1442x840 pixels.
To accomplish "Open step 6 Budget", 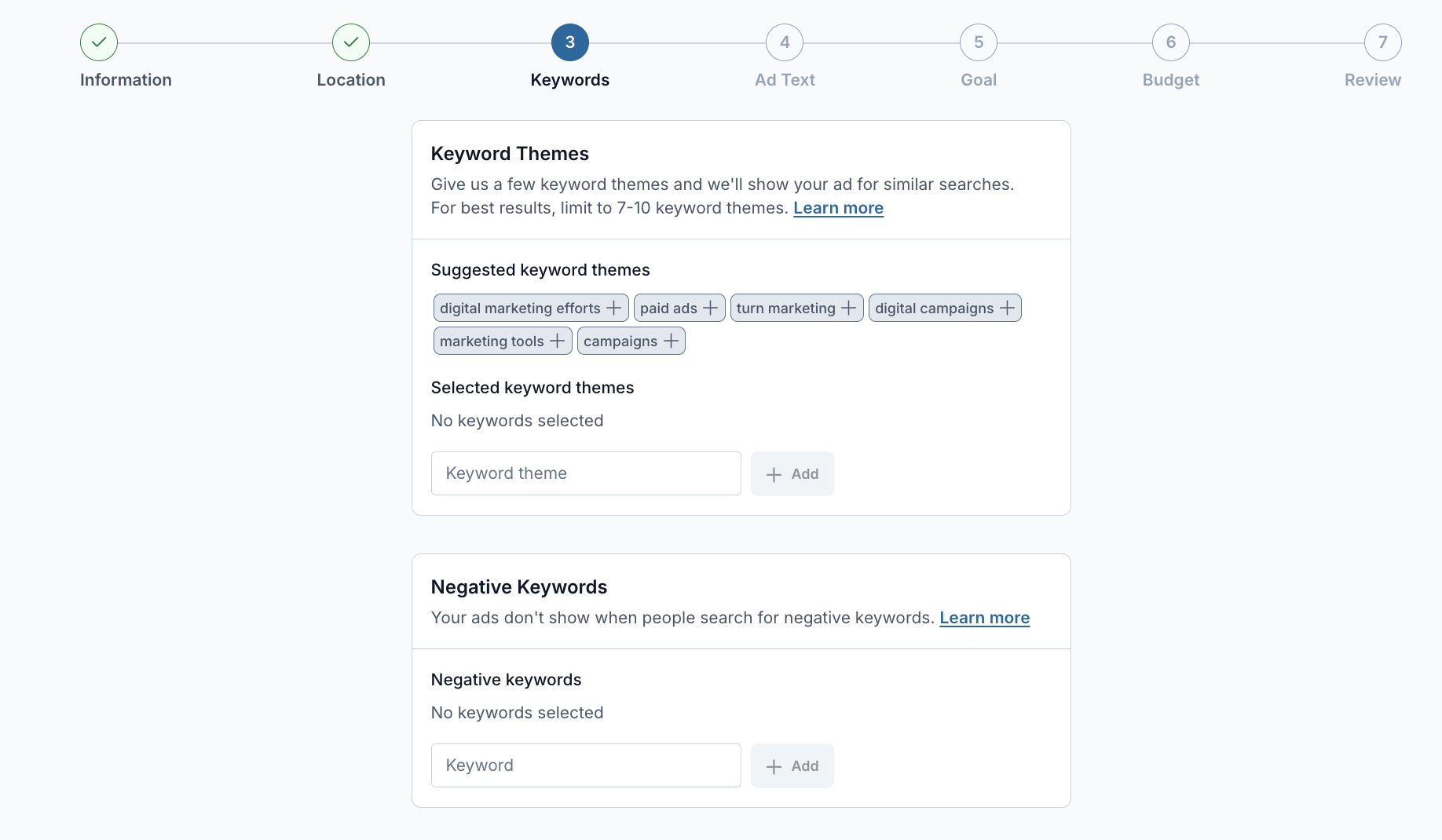I will tap(1170, 42).
